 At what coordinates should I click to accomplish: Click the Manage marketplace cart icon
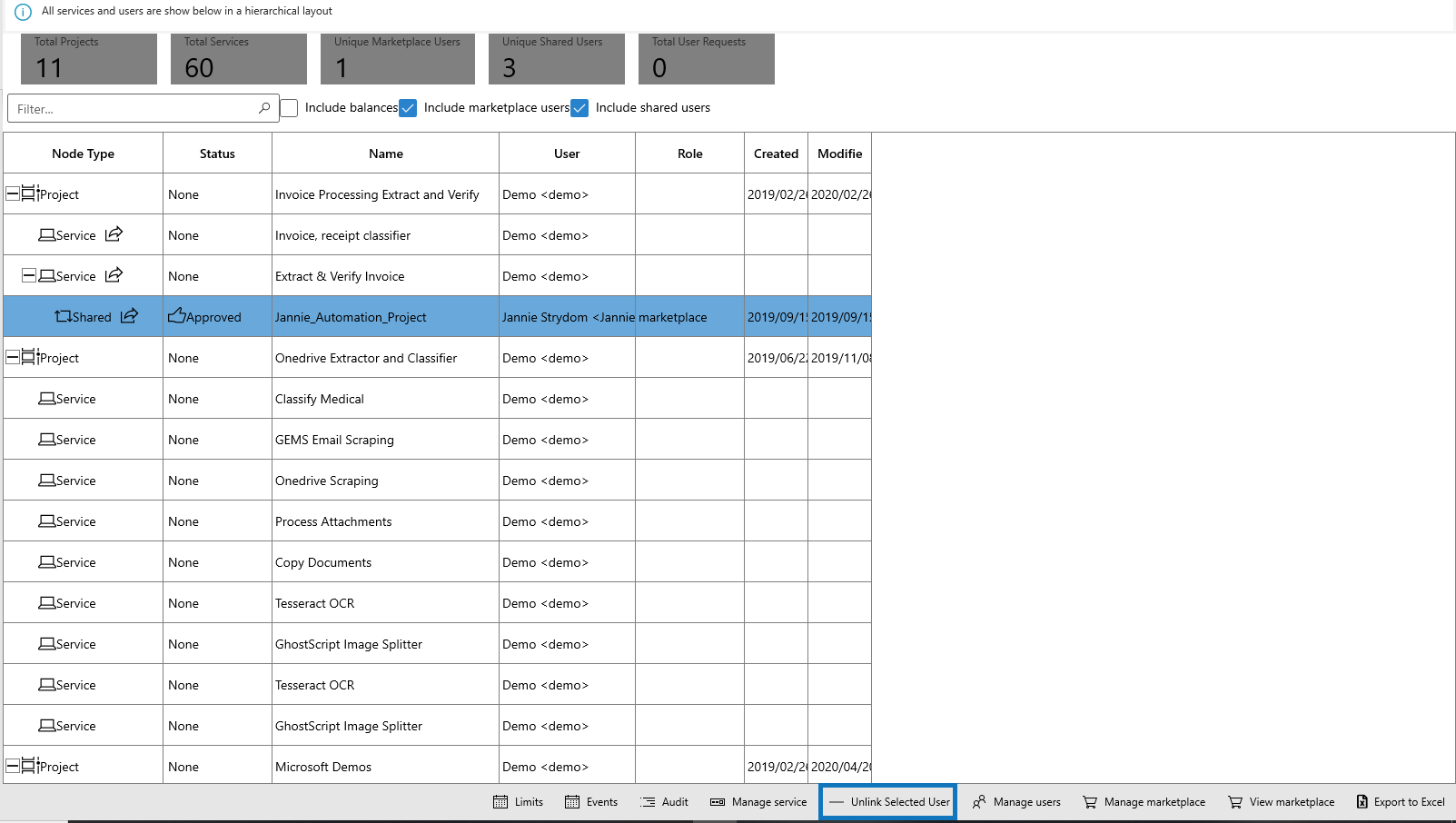[1090, 802]
